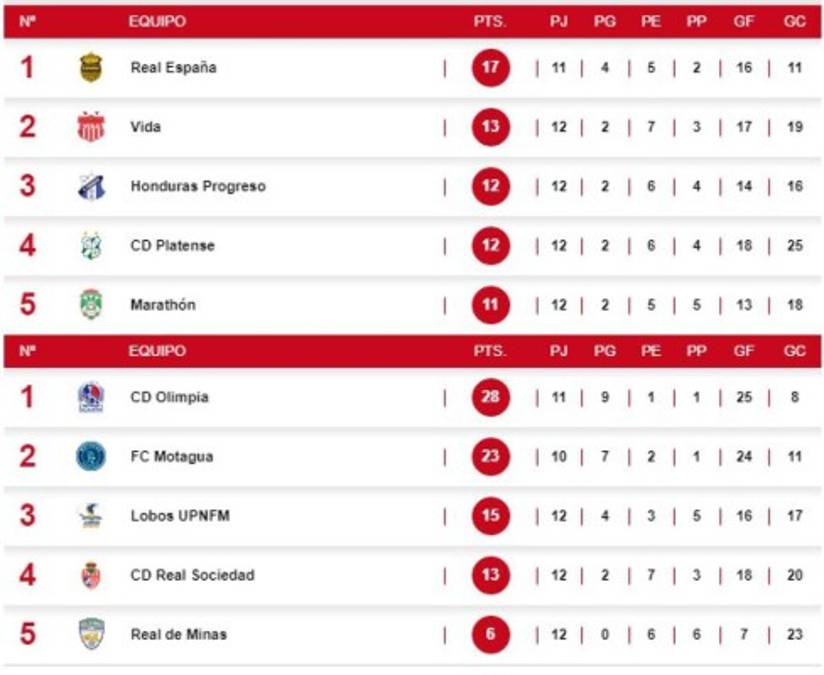Select the FC Motagua team name
Screen dimensions: 824x675
[172, 456]
